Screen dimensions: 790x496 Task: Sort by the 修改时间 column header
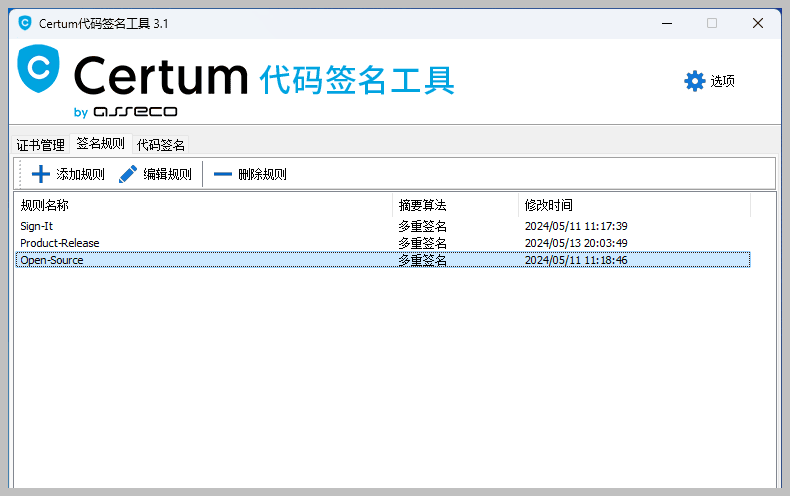click(634, 205)
